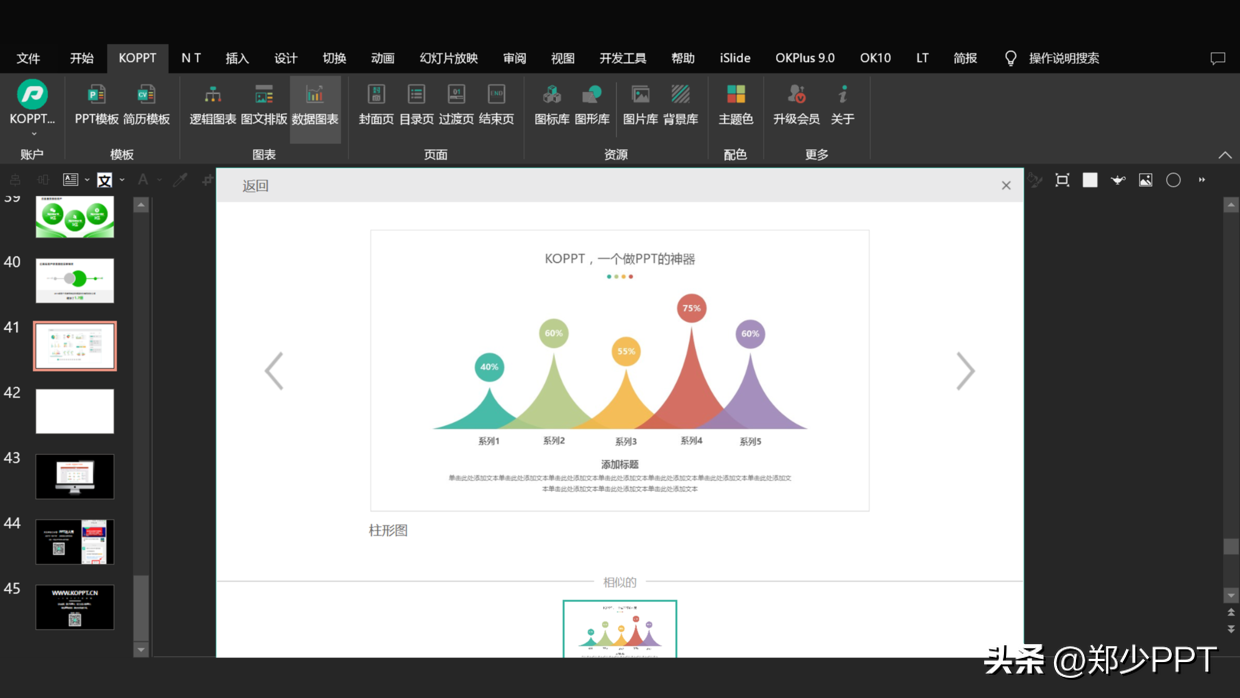Select slide 41 thumbnail
Image resolution: width=1240 pixels, height=698 pixels.
pos(75,346)
